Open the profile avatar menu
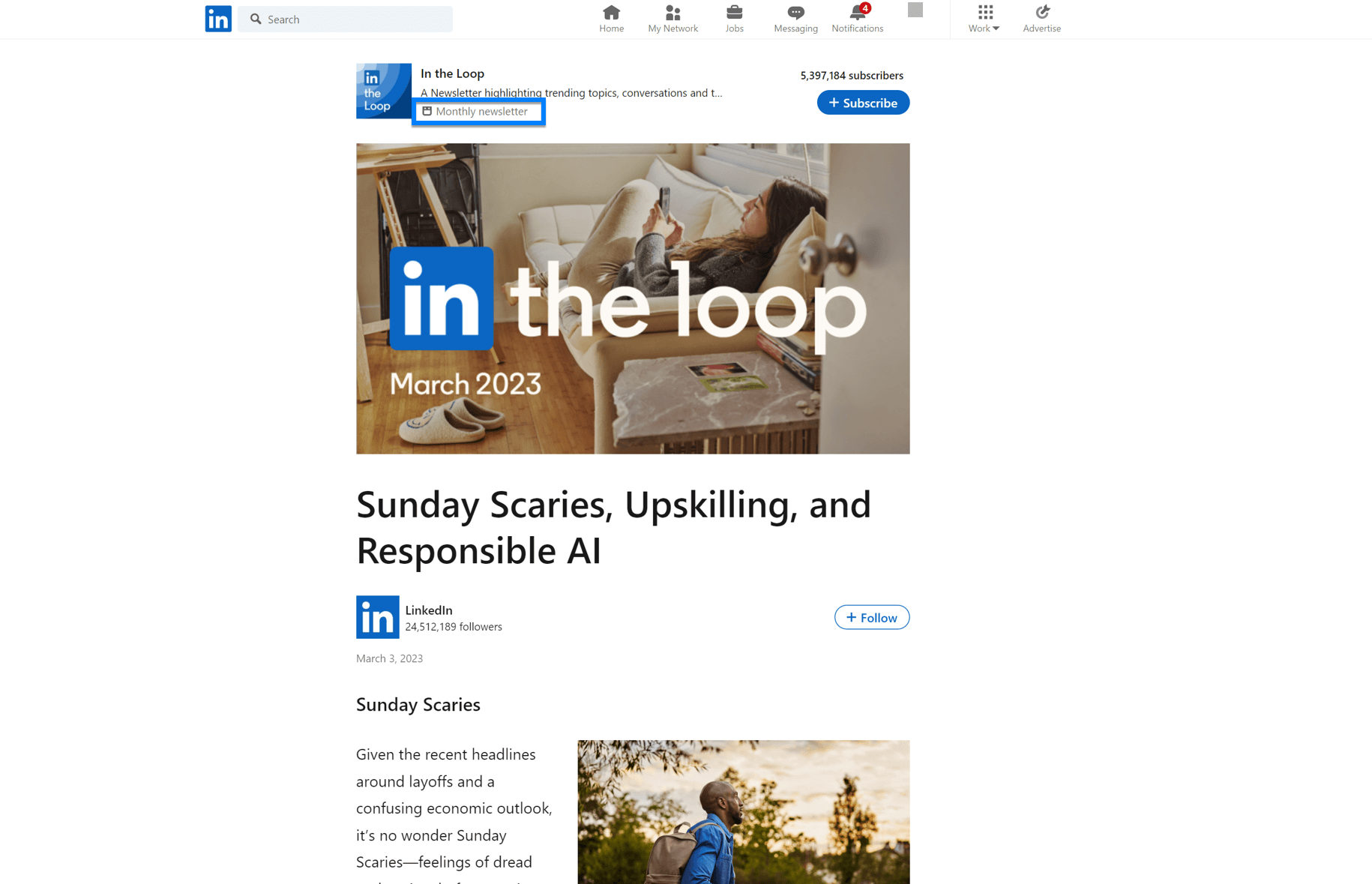This screenshot has height=884, width=1372. click(915, 10)
